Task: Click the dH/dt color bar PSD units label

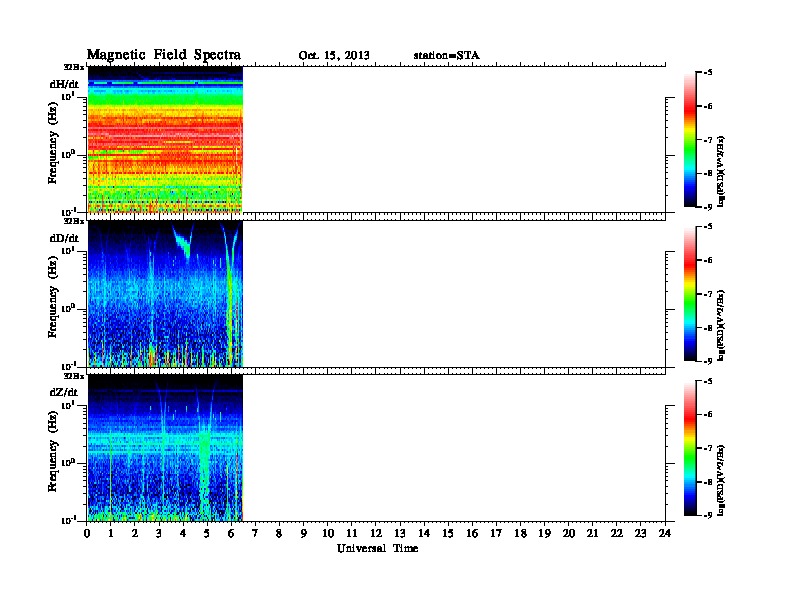Action: tap(721, 171)
